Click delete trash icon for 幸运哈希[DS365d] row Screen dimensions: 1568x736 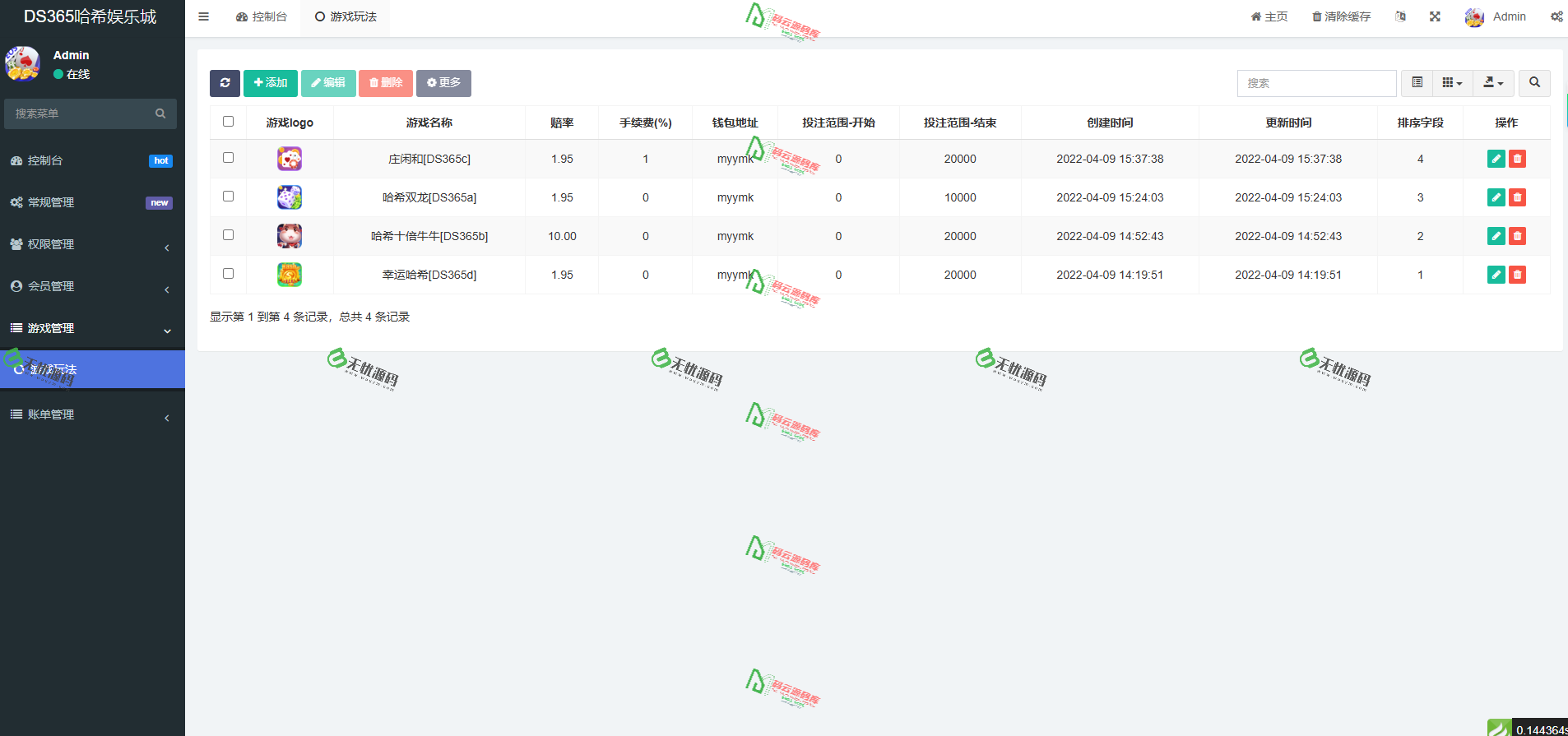point(1517,275)
